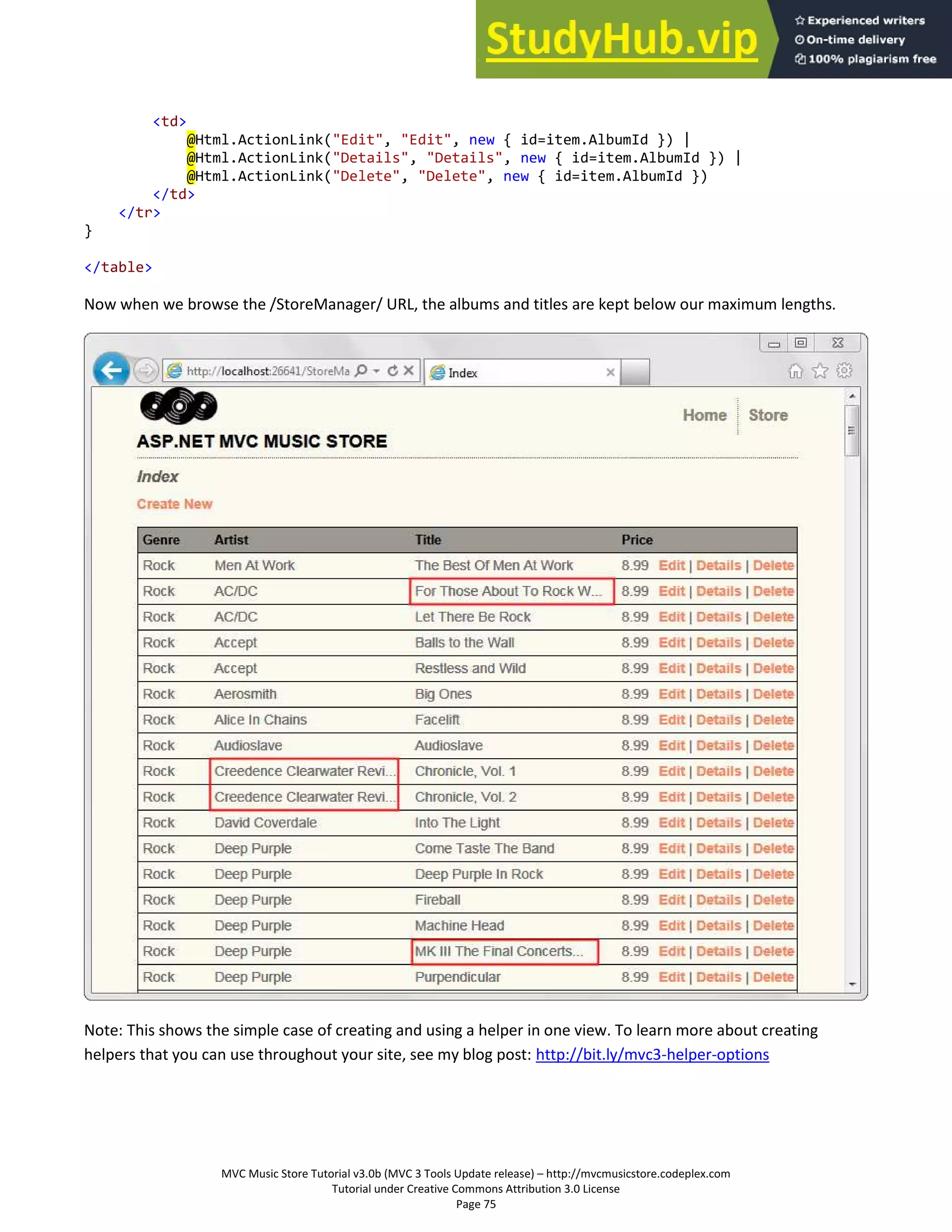Close the Index tab
952x1232 pixels.
click(x=610, y=372)
